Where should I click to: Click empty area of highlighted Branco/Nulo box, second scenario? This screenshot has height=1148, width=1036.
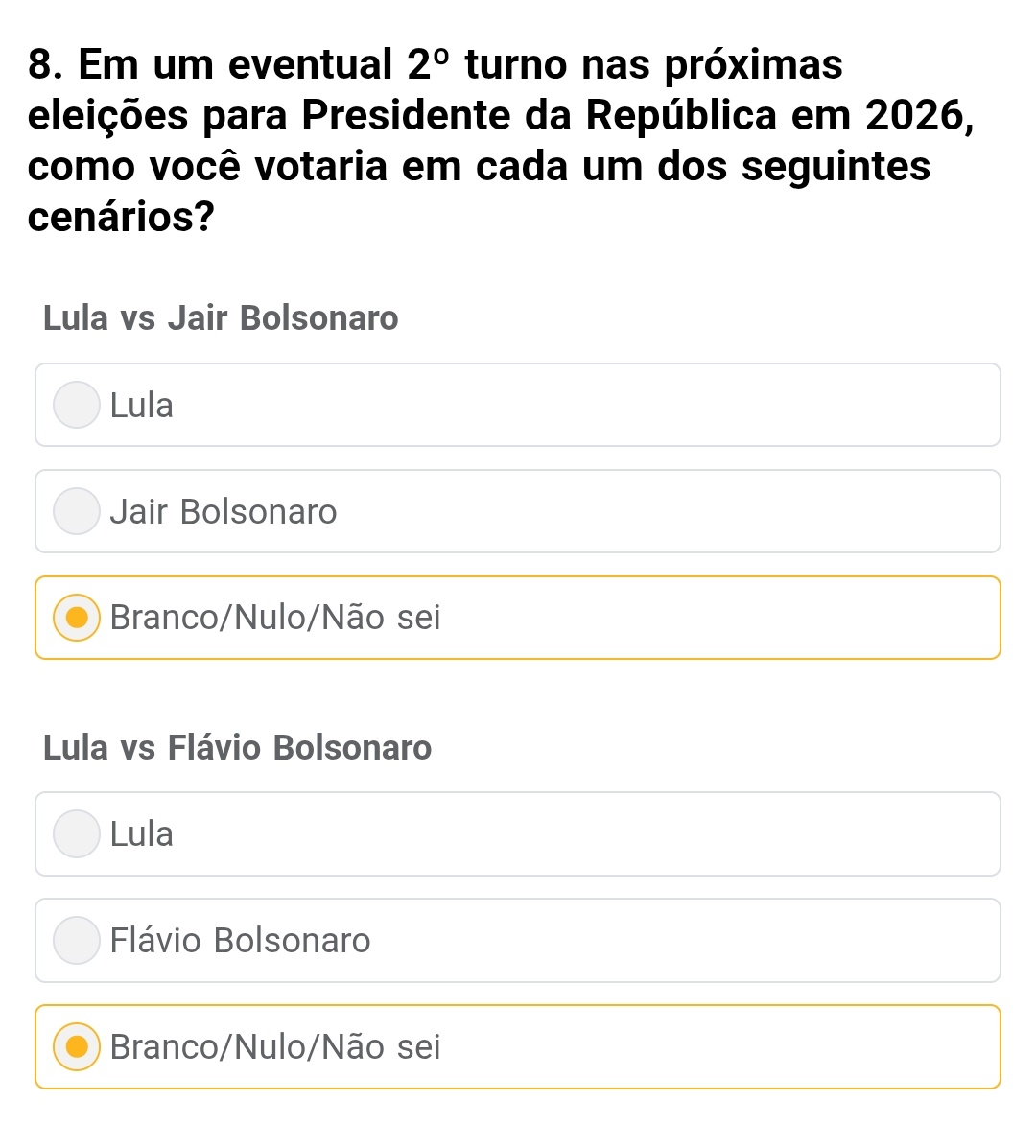719,1046
